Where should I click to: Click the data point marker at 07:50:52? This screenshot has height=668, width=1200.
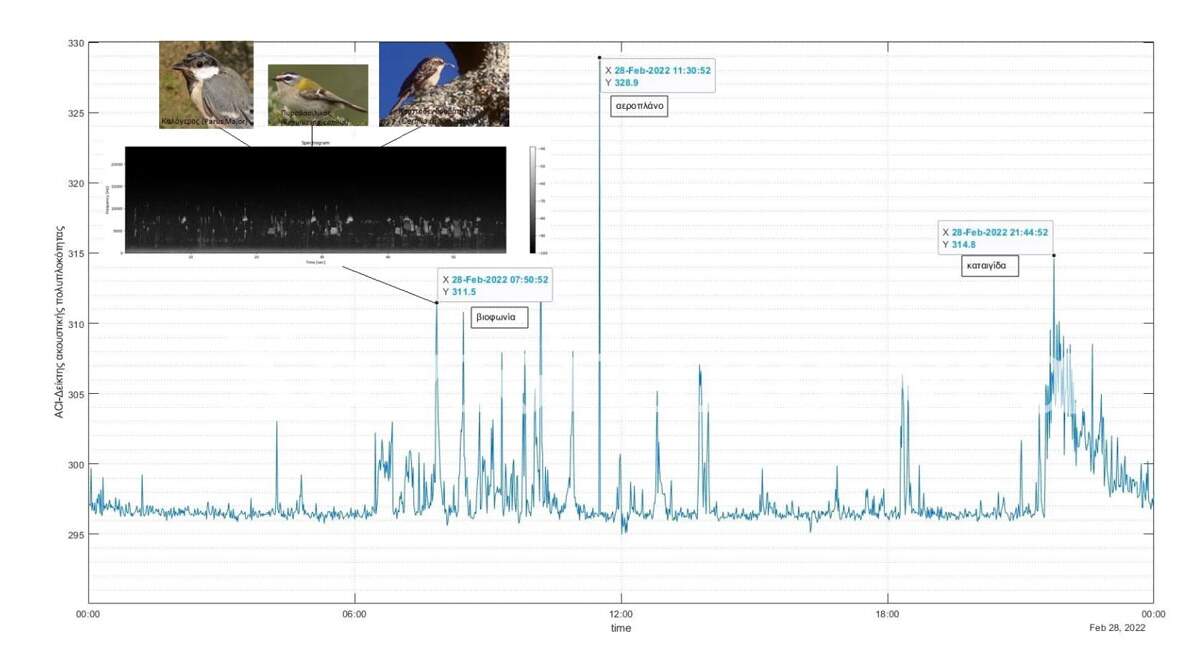click(x=436, y=302)
